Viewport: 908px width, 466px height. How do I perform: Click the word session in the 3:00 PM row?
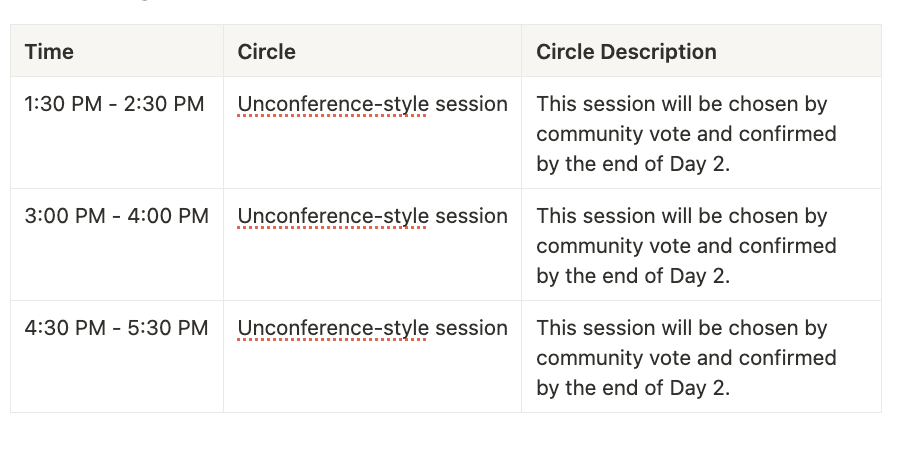(x=471, y=216)
